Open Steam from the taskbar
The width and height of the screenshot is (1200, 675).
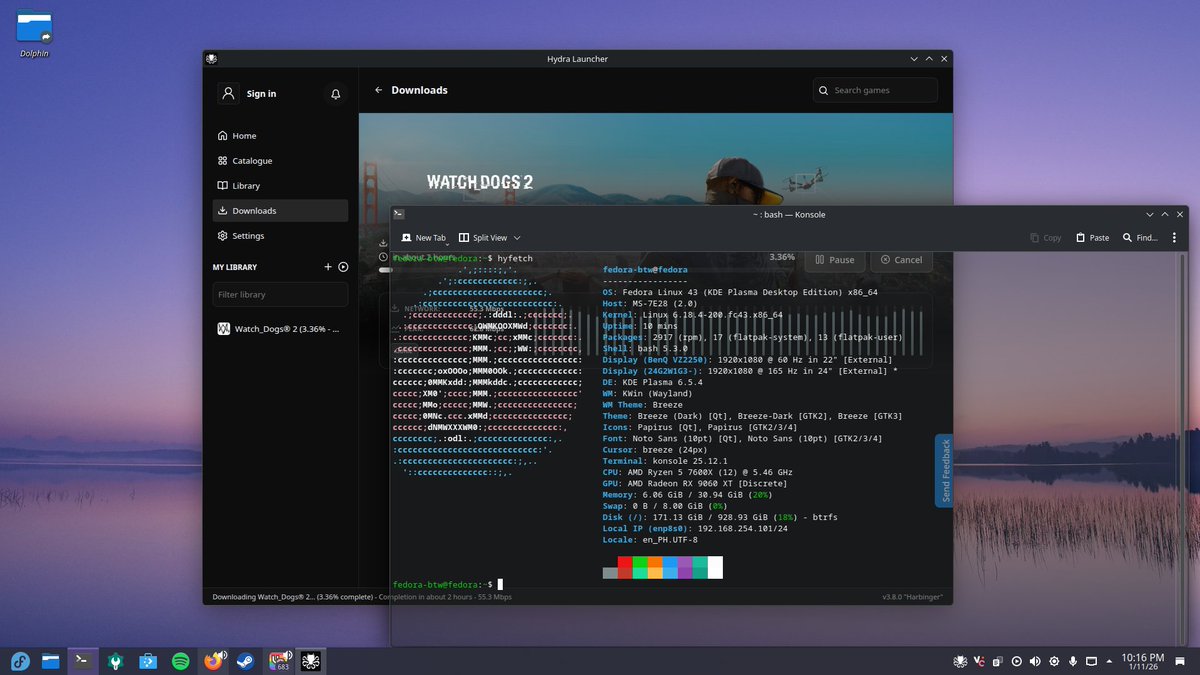[244, 661]
